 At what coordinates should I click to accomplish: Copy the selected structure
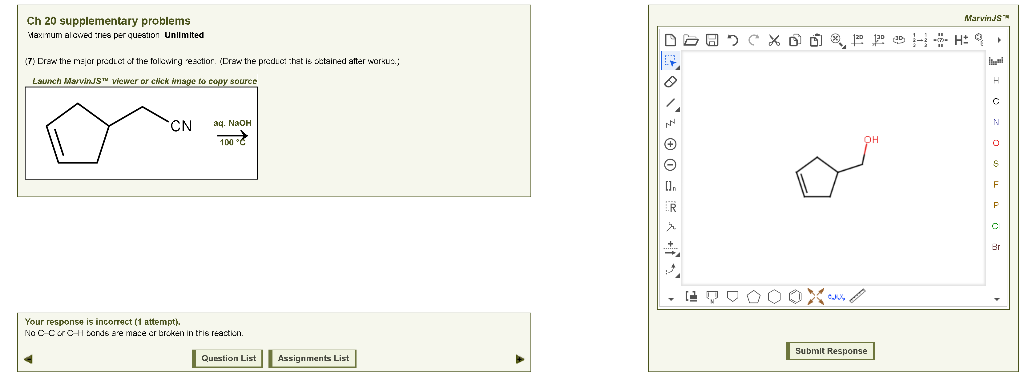(x=795, y=40)
